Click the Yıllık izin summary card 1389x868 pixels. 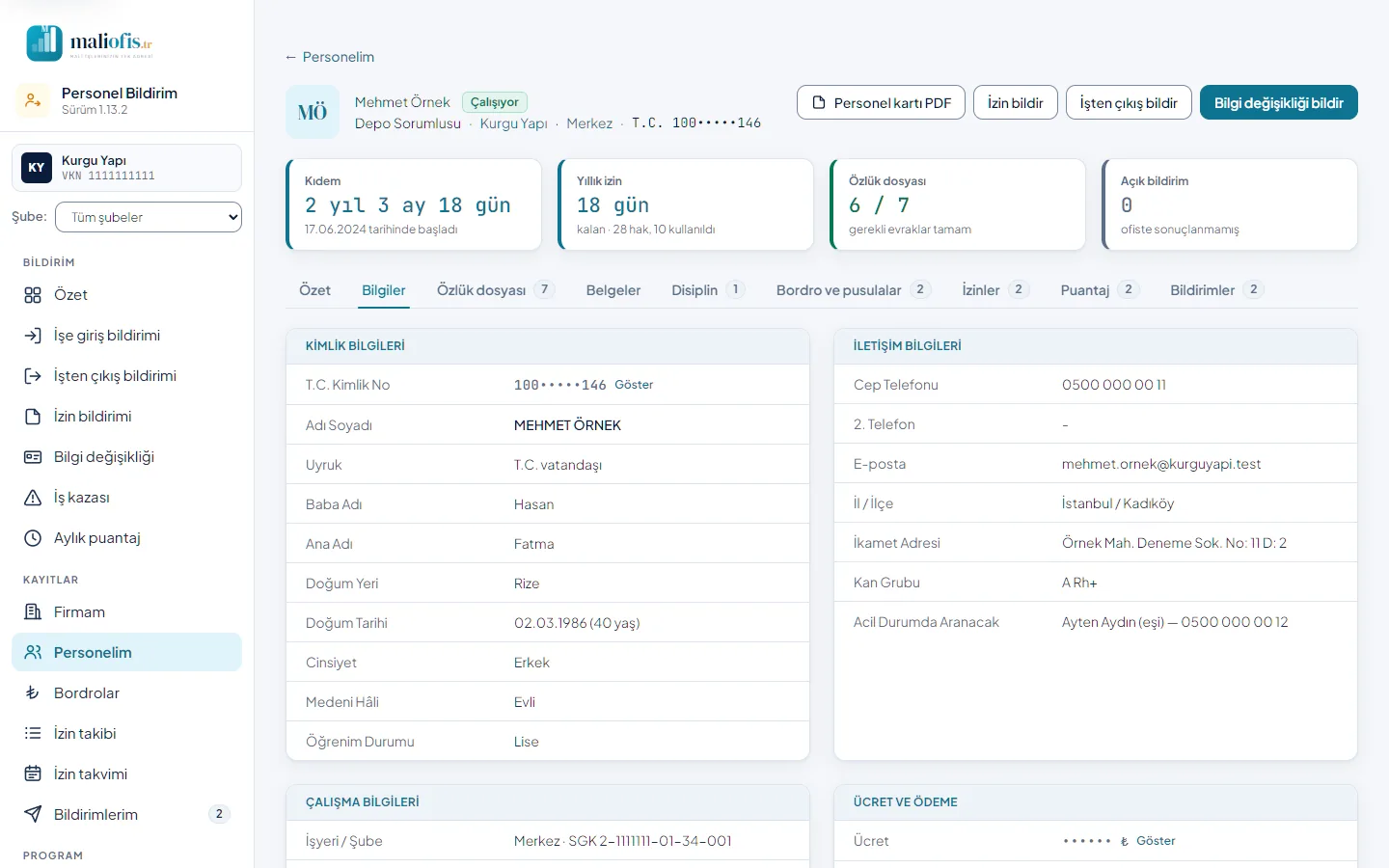pyautogui.click(x=686, y=204)
